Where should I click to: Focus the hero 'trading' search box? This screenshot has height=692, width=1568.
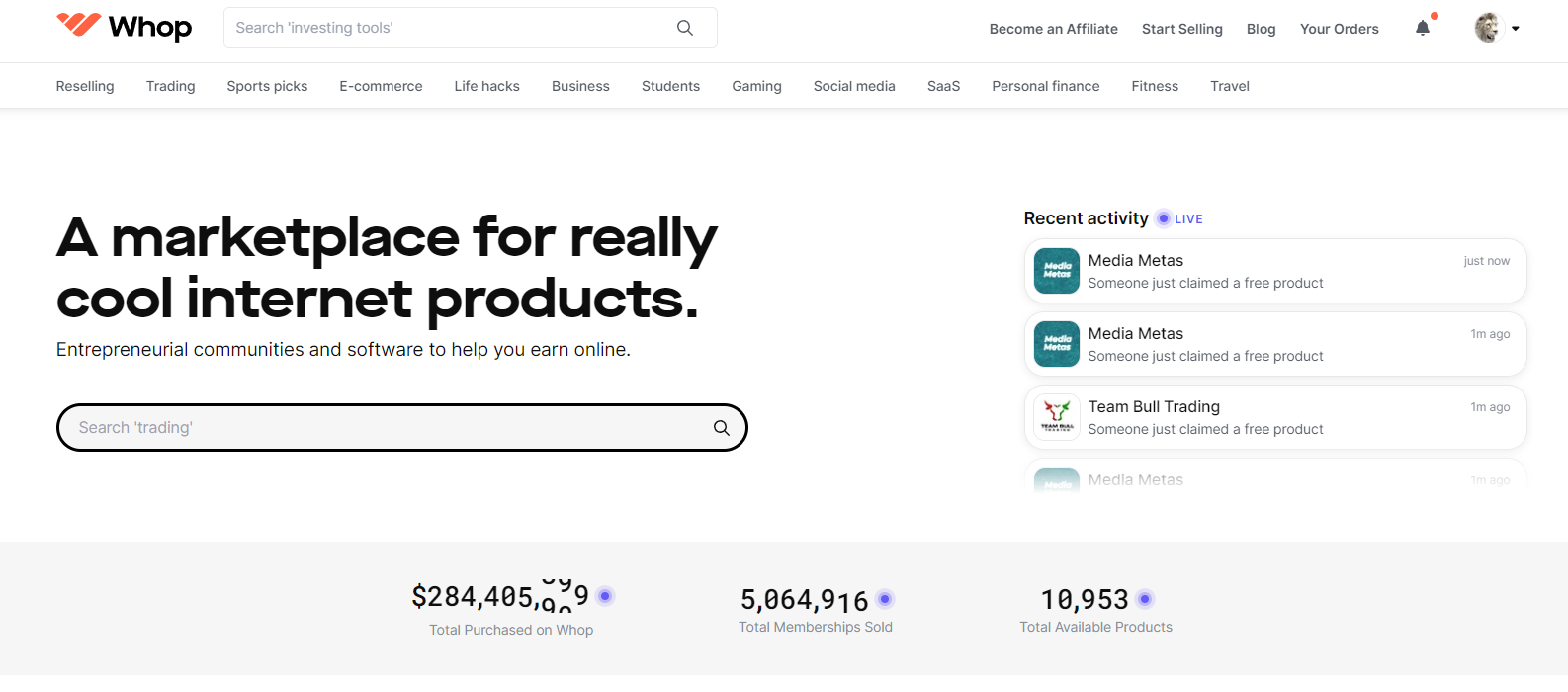(401, 428)
